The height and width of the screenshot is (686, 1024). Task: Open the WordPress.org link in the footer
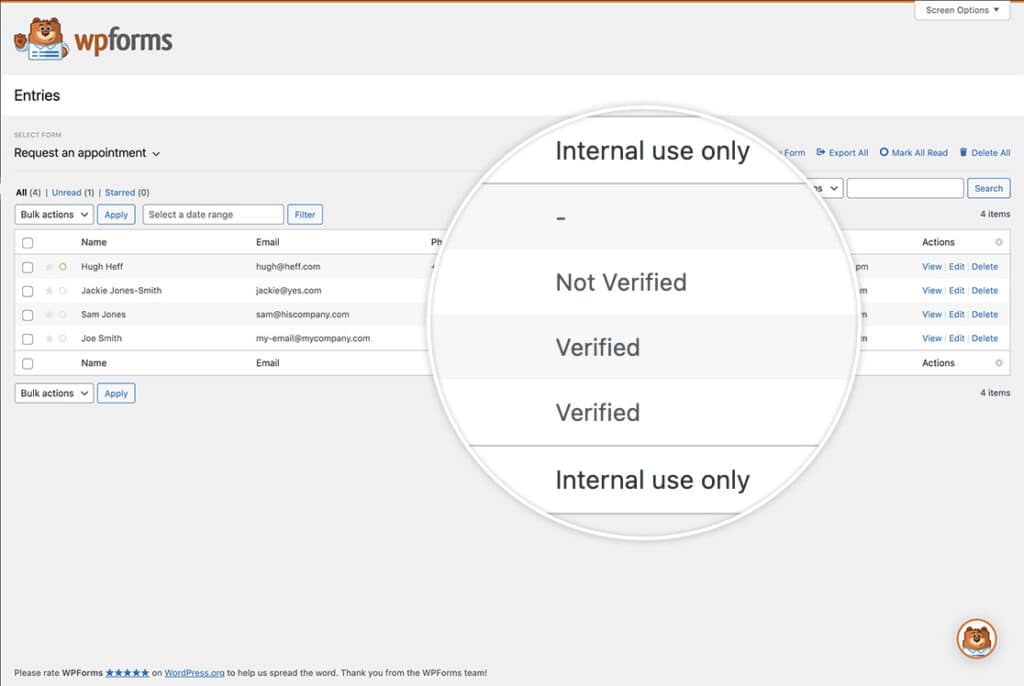(194, 673)
